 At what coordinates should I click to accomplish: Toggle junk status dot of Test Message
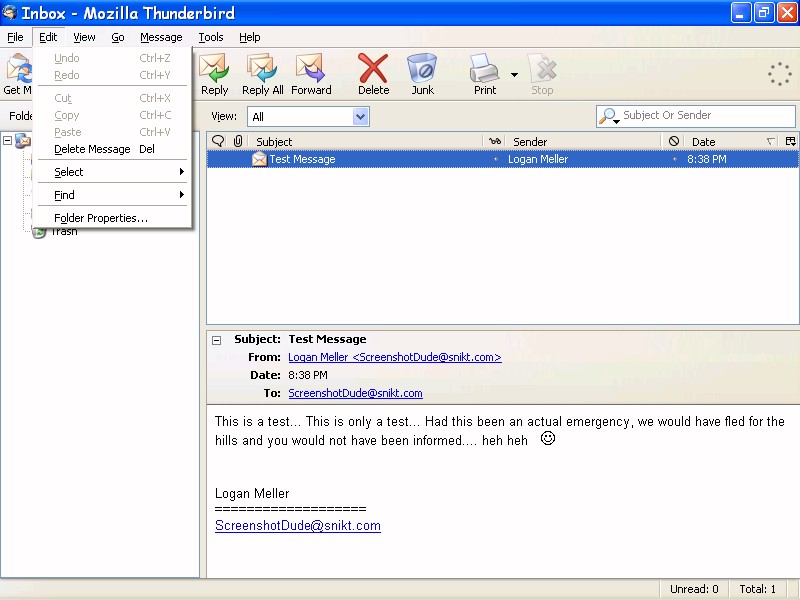click(674, 159)
